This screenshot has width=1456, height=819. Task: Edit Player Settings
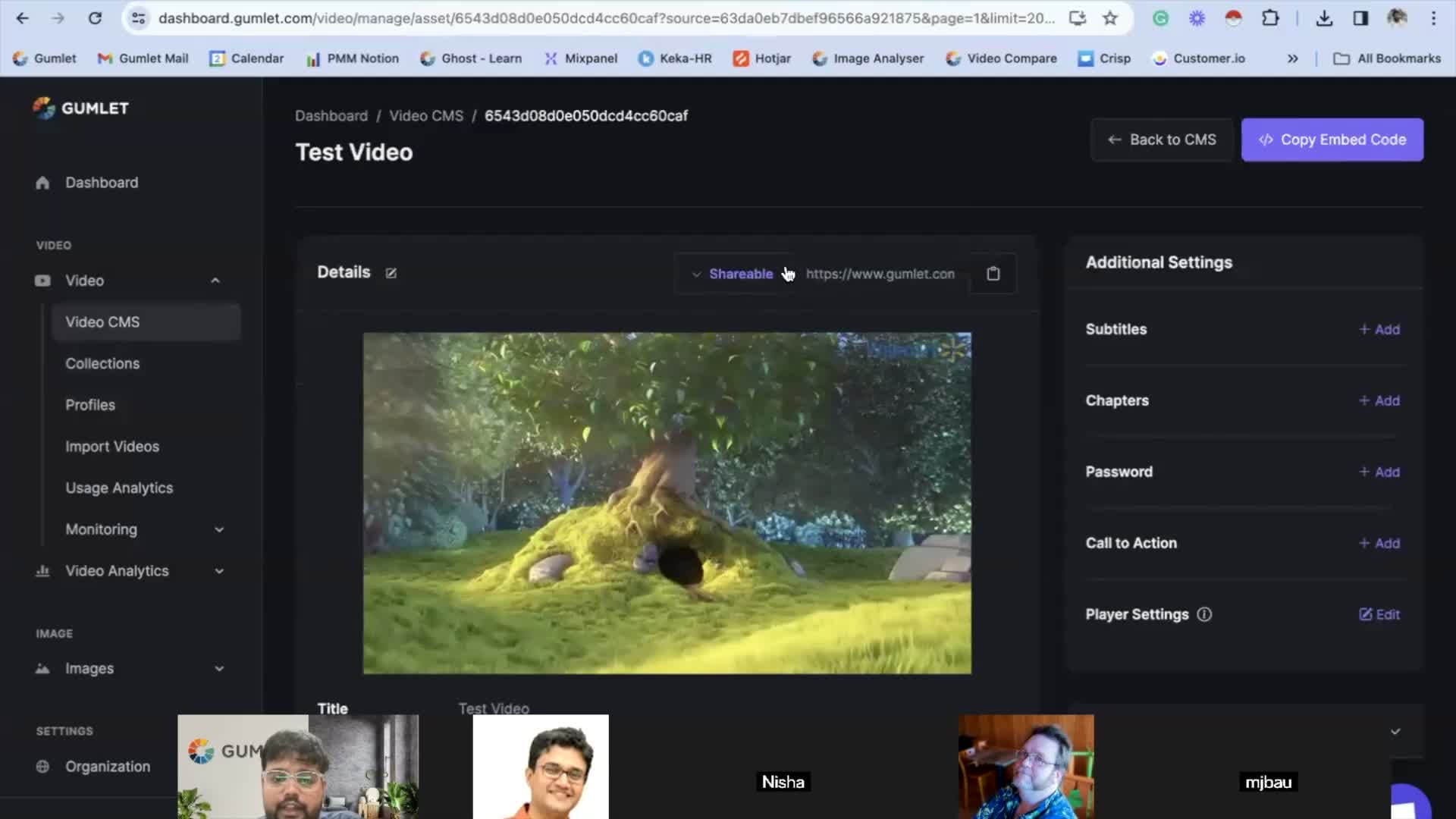click(1379, 614)
